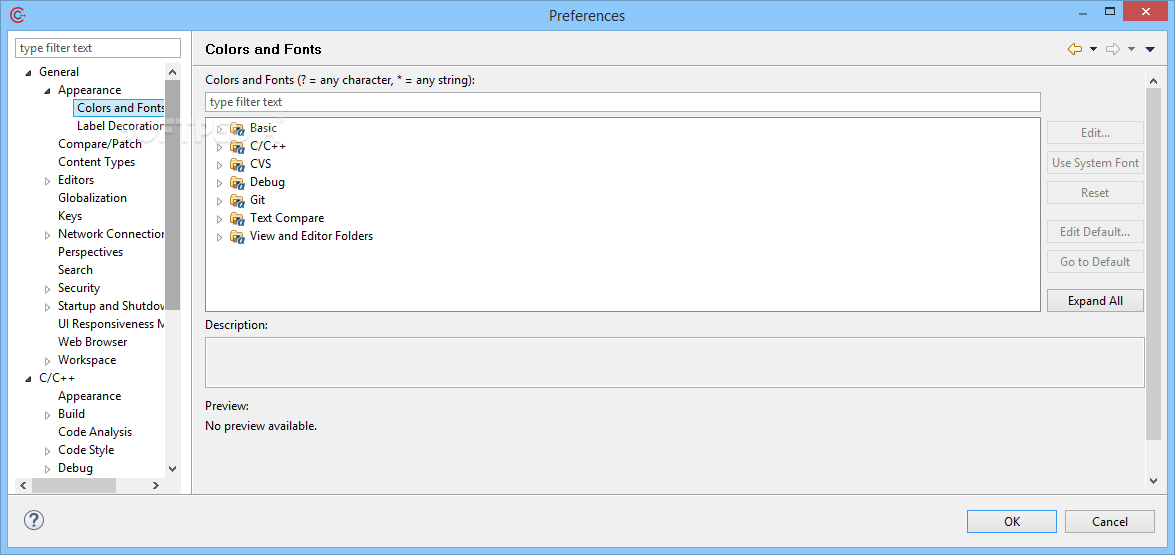The height and width of the screenshot is (555, 1175).
Task: Expand the Code Style node
Action: [x=48, y=450]
